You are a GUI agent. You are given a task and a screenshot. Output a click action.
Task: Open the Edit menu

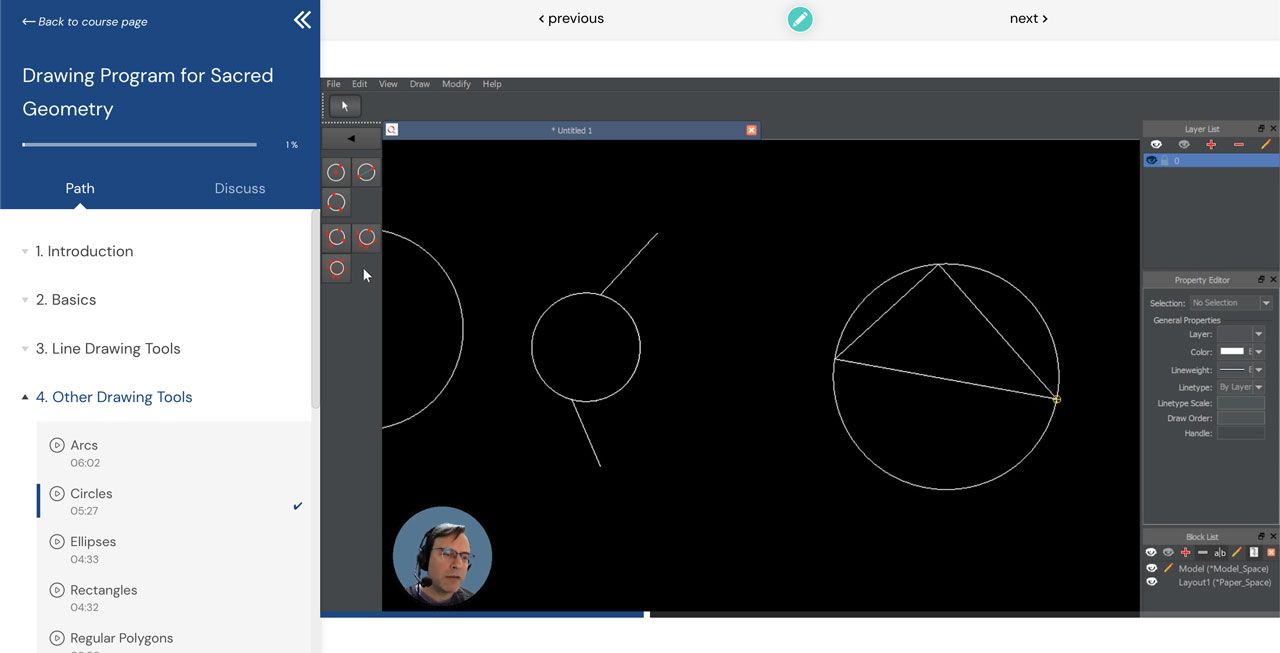[x=359, y=84]
